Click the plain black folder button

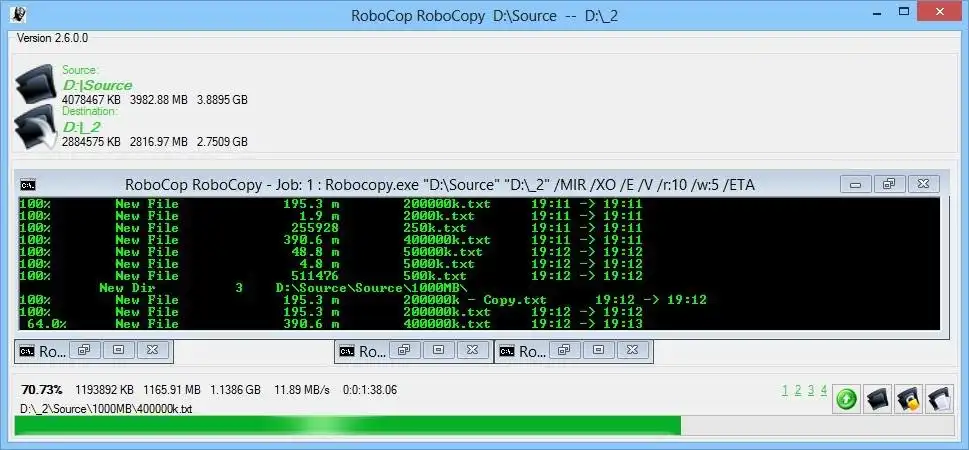pos(878,399)
